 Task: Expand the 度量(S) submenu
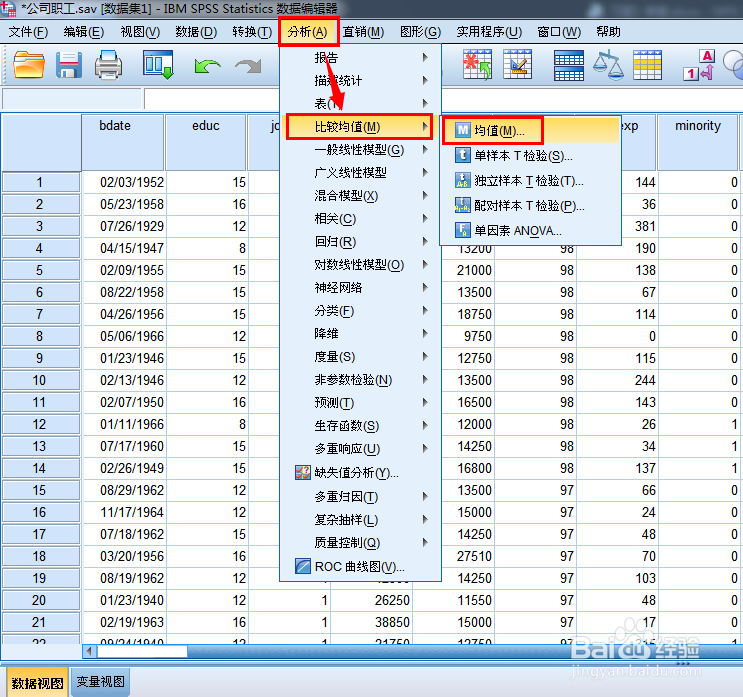click(361, 356)
